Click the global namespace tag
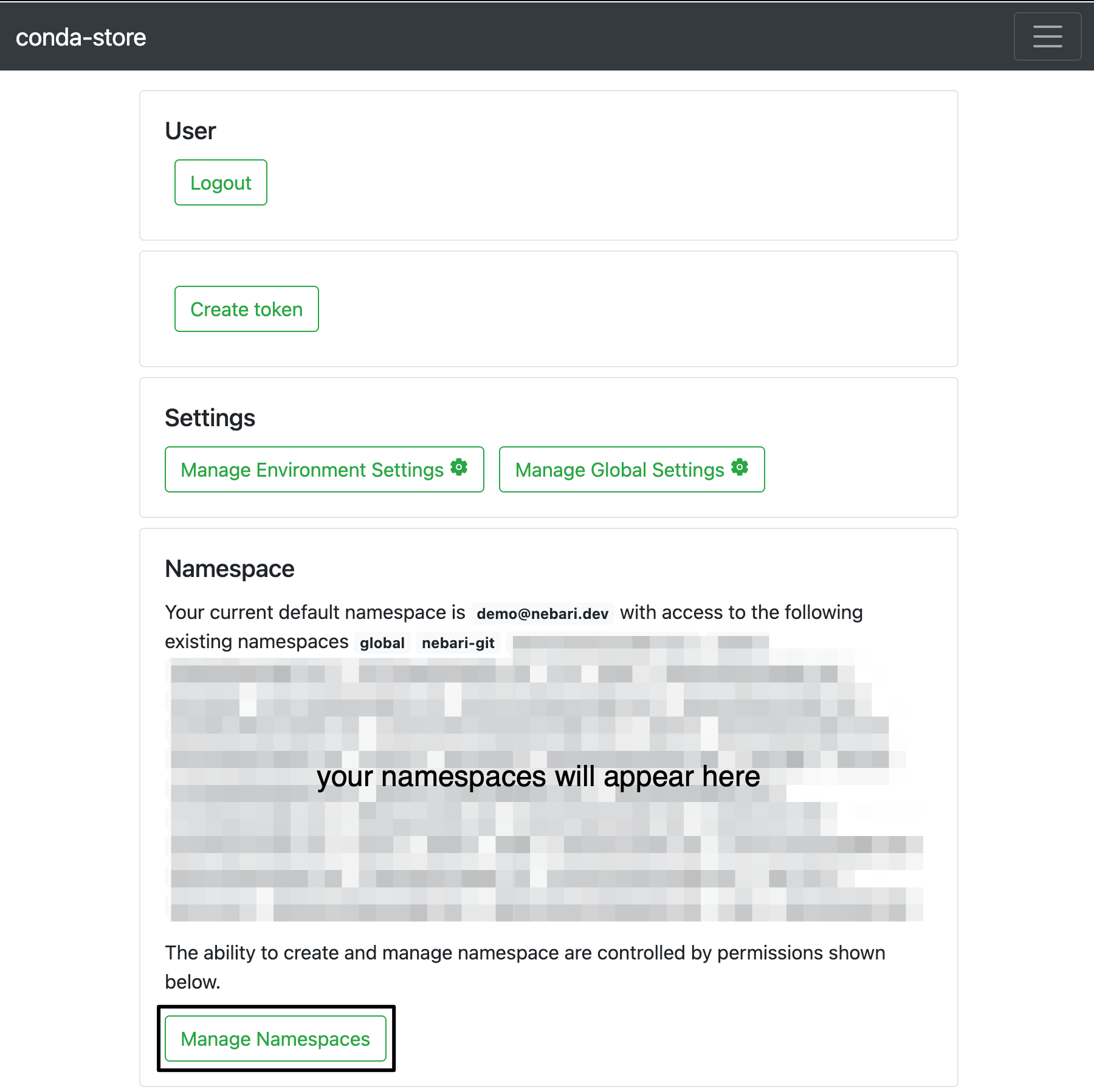This screenshot has width=1094, height=1092. tap(382, 643)
